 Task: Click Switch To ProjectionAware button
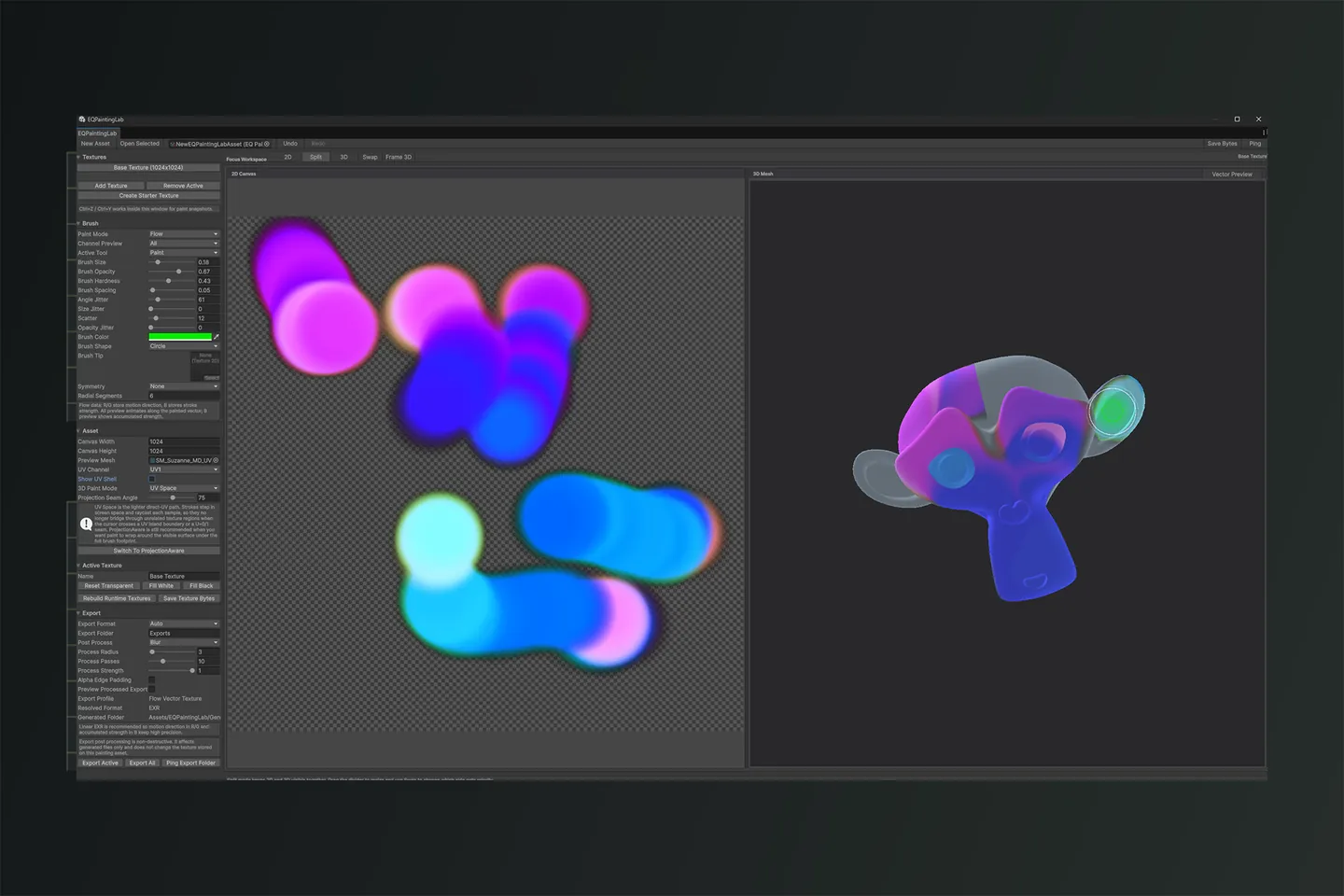pyautogui.click(x=148, y=551)
